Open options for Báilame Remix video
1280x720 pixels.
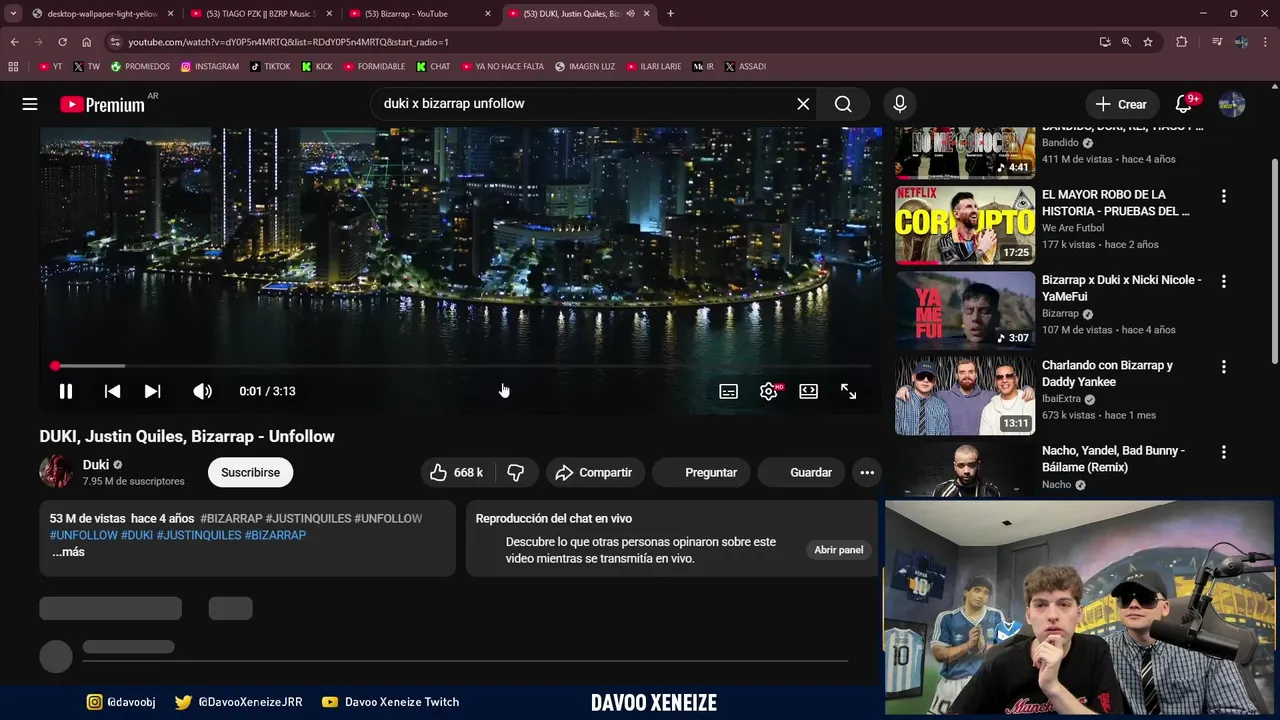[1223, 452]
